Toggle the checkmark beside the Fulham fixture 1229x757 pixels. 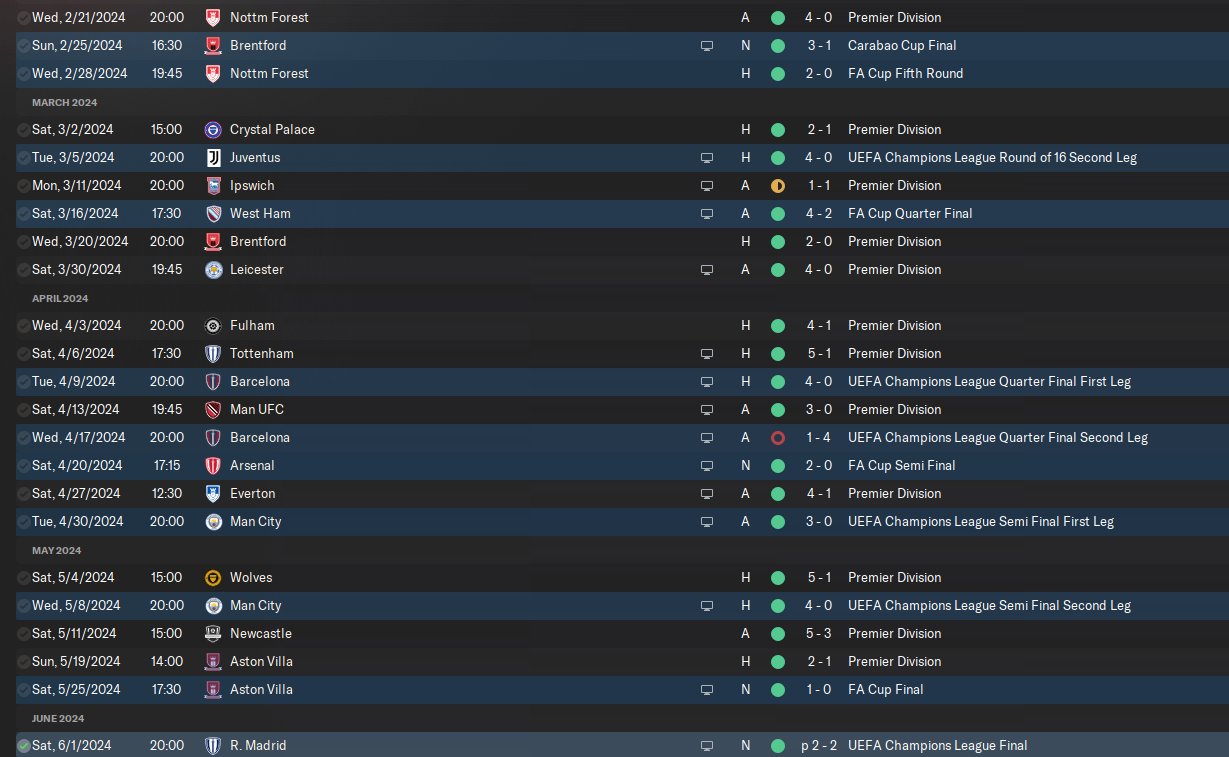(x=24, y=325)
